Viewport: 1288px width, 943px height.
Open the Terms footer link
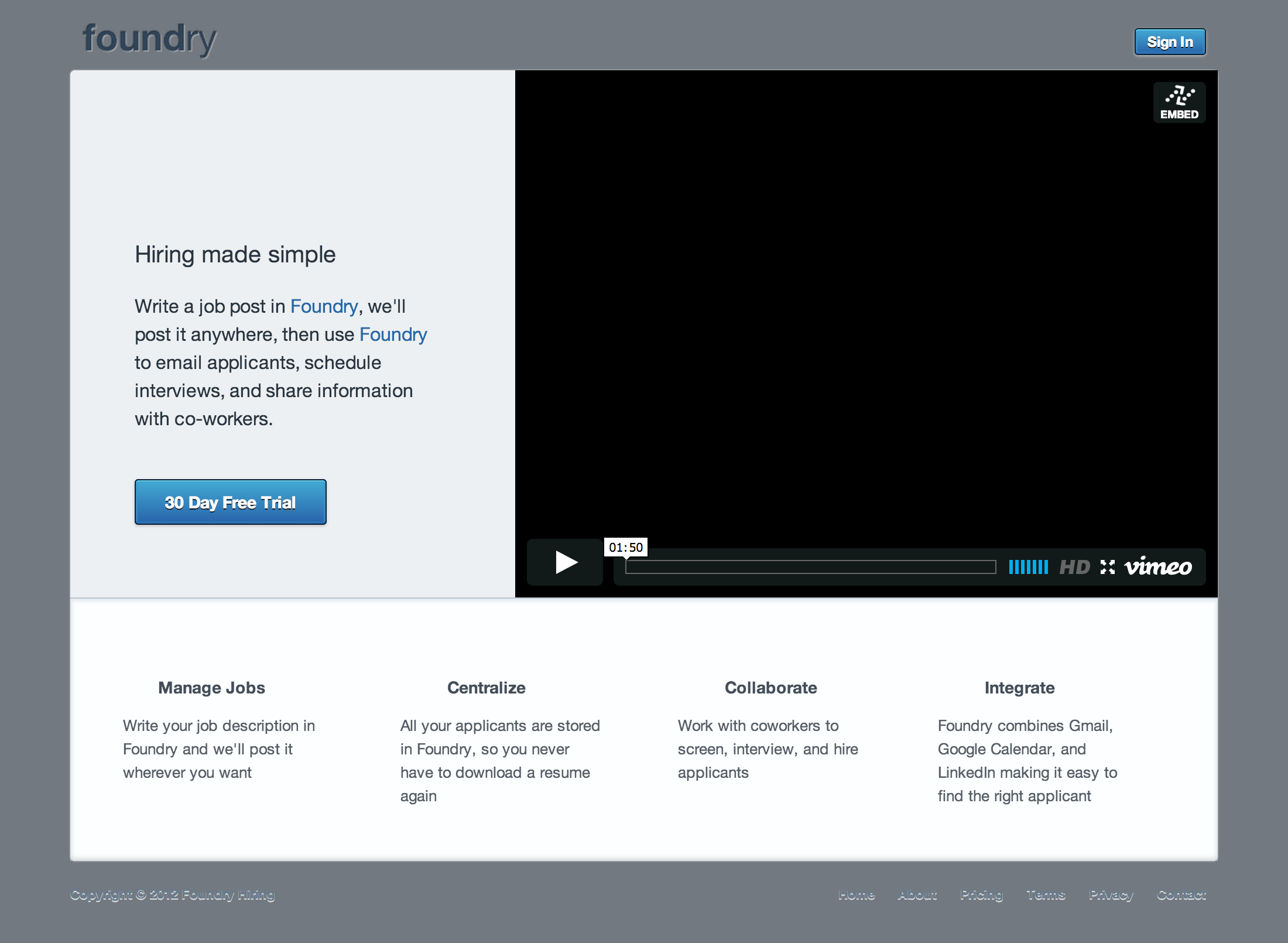1046,895
